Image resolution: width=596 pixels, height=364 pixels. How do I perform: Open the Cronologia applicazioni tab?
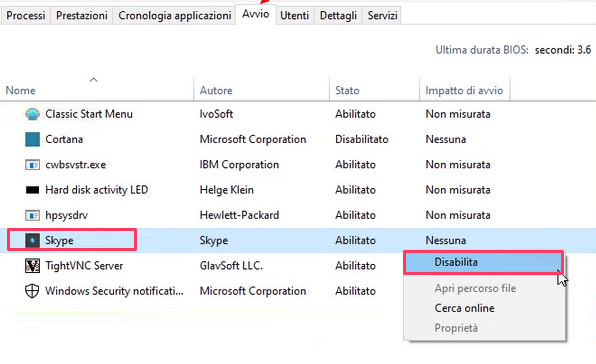(x=174, y=16)
